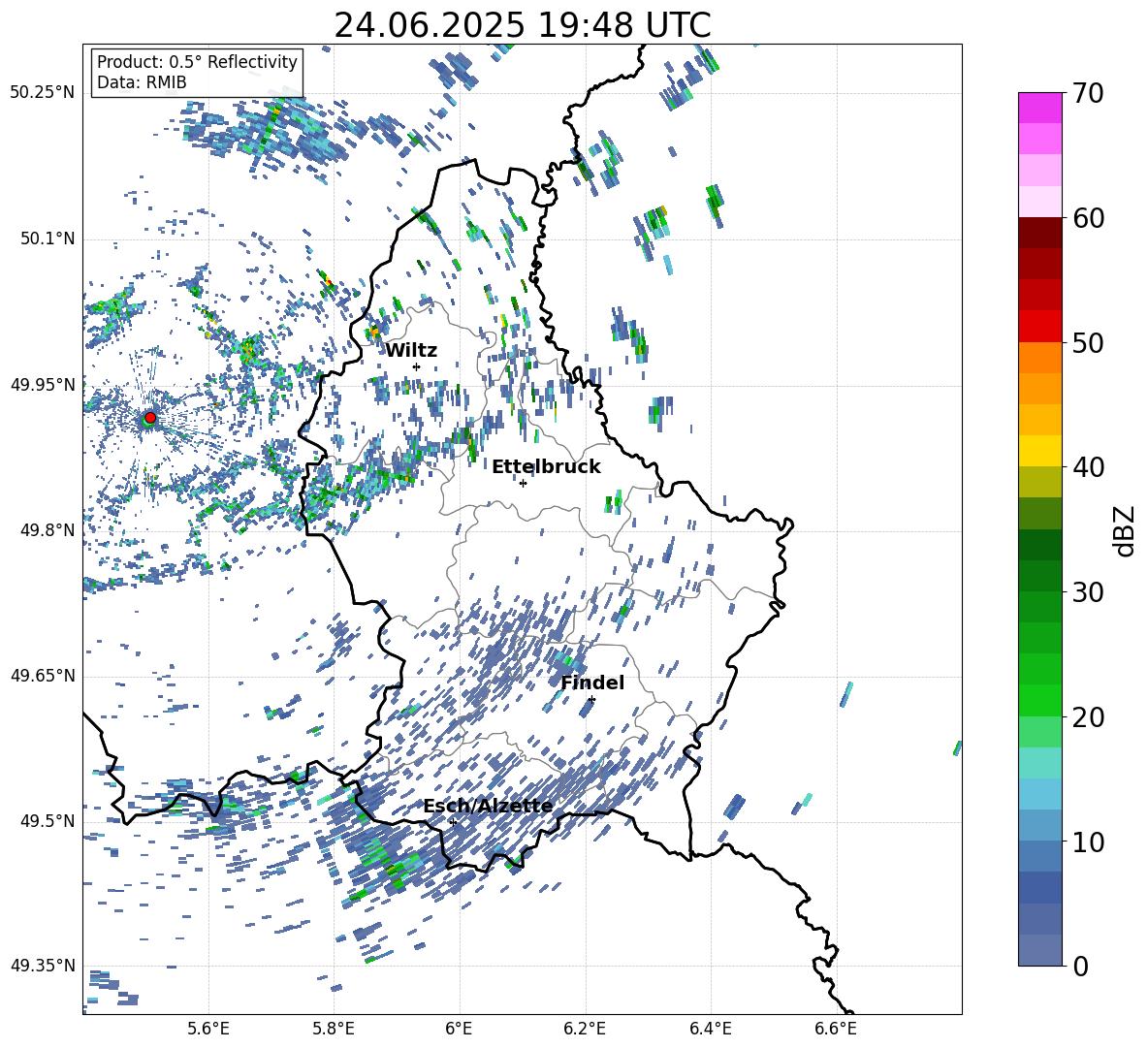Image resolution: width=1148 pixels, height=1048 pixels.
Task: Click the colorbar tick value 0
Action: [x=1081, y=966]
